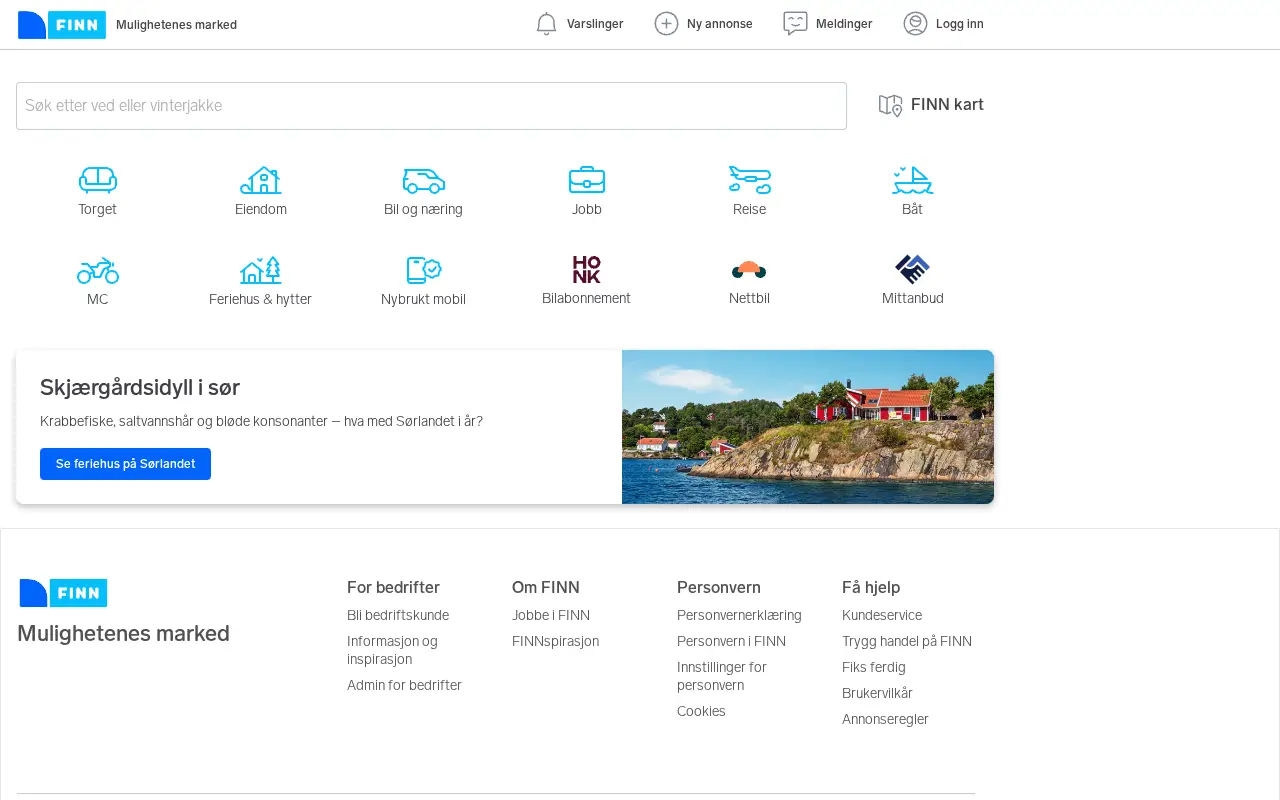Screen dimensions: 1280x800
Task: Click the 'FINNspirasjon' footer link
Action: [x=555, y=641]
